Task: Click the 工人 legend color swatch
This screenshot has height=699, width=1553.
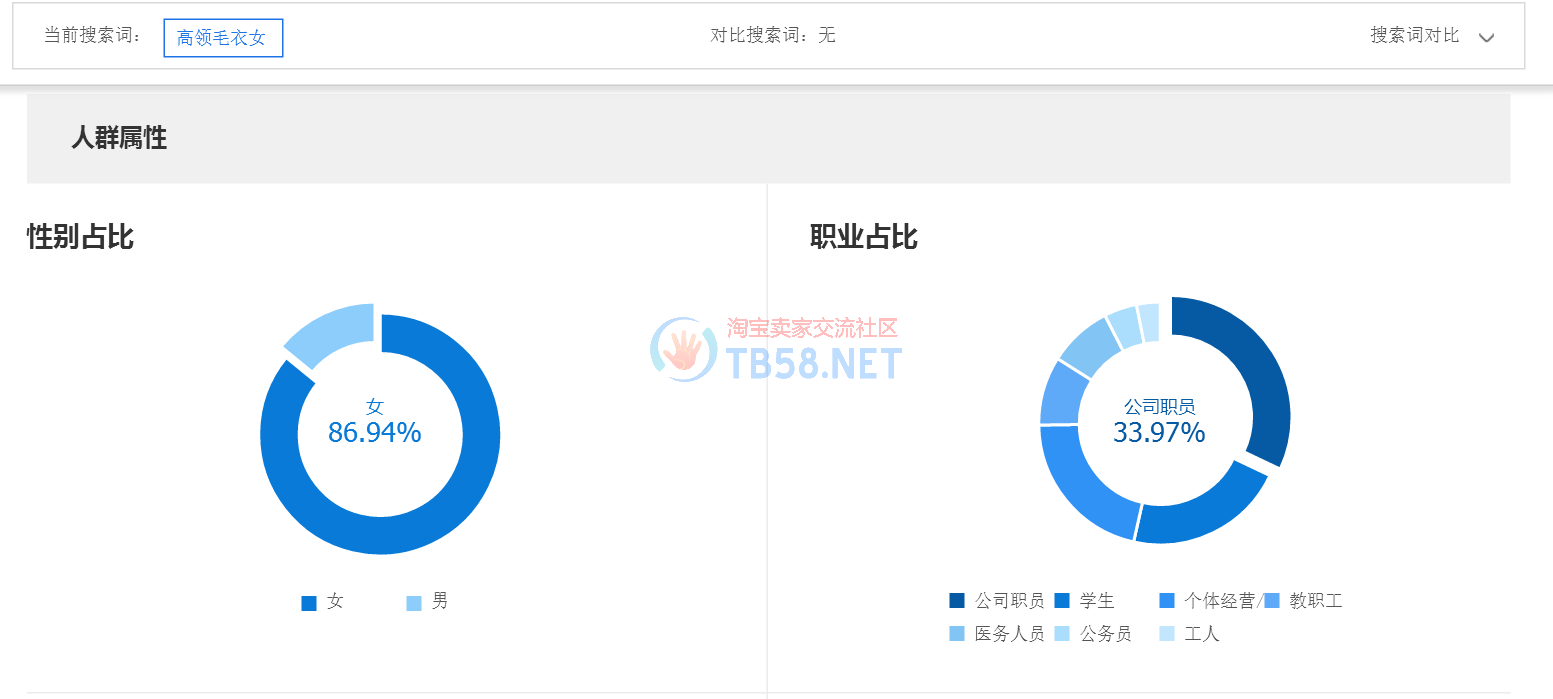Action: tap(1167, 634)
